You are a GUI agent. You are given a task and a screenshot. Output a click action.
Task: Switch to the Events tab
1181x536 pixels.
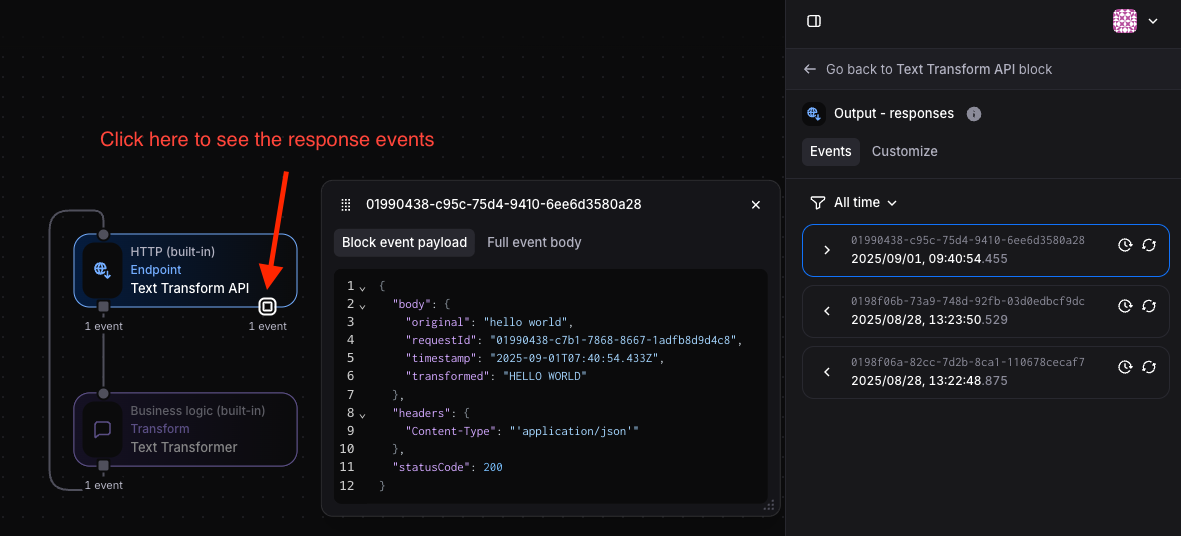(x=831, y=151)
